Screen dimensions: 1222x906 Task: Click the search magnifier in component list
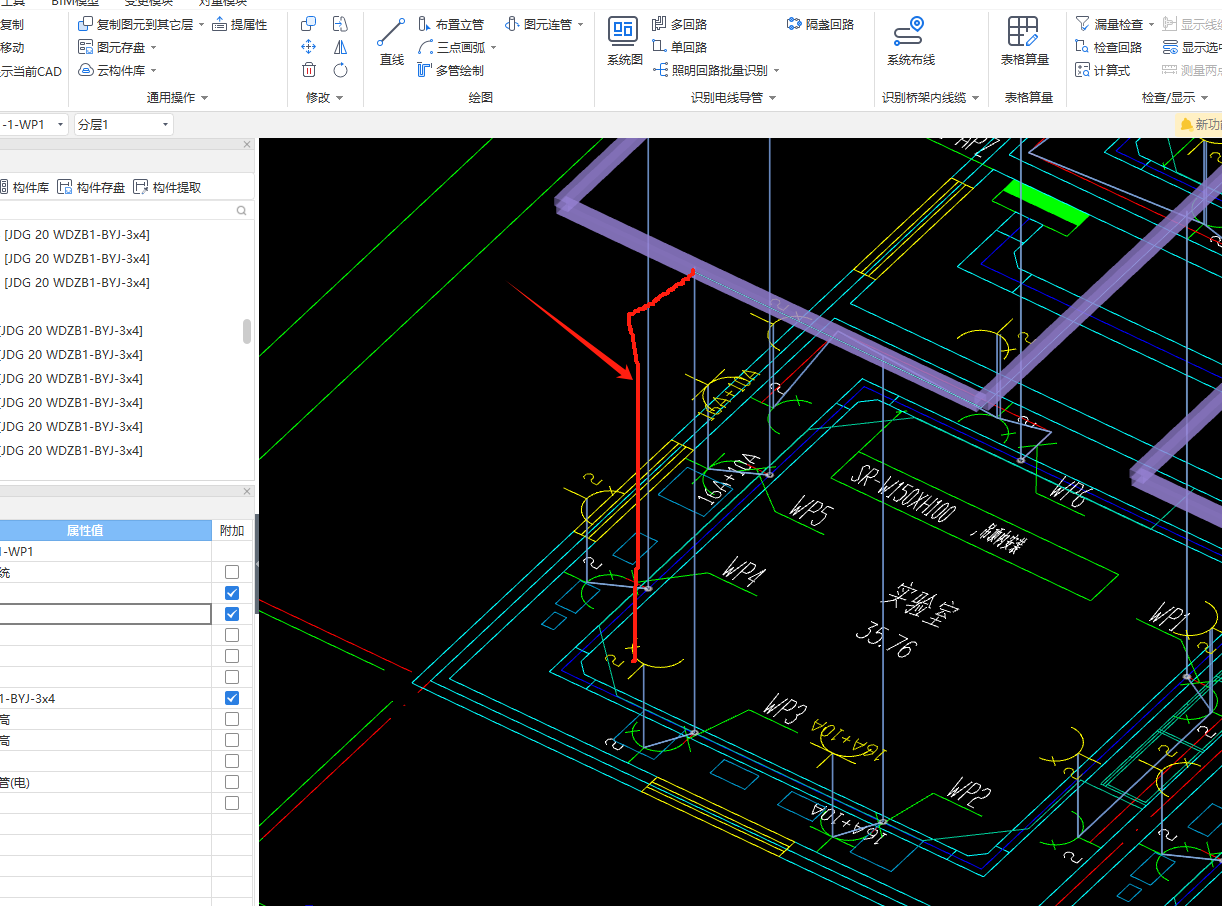coord(241,211)
